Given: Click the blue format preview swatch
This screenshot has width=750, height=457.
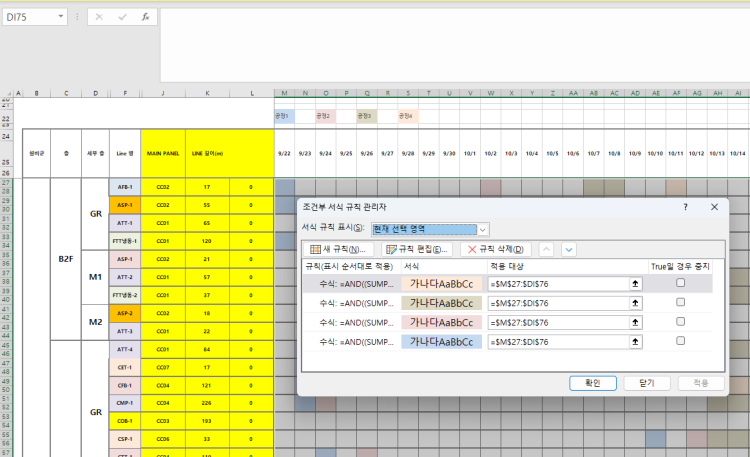Looking at the screenshot, I should pos(441,341).
